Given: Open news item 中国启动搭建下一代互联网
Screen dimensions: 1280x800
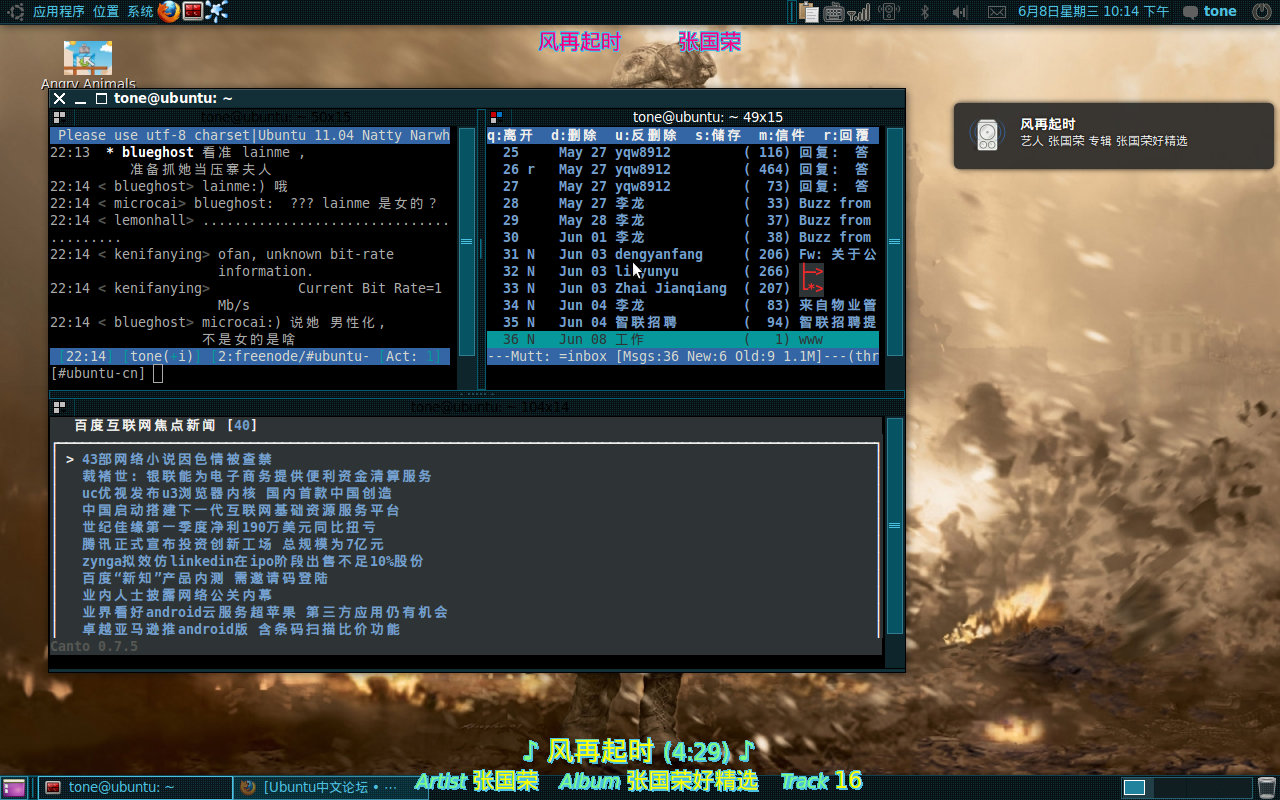Looking at the screenshot, I should pyautogui.click(x=241, y=510).
